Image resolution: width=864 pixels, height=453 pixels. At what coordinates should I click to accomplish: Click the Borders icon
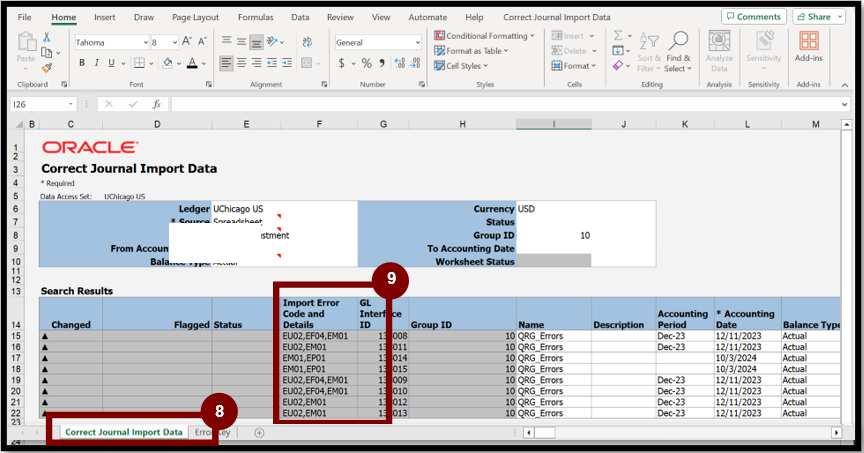pos(139,63)
